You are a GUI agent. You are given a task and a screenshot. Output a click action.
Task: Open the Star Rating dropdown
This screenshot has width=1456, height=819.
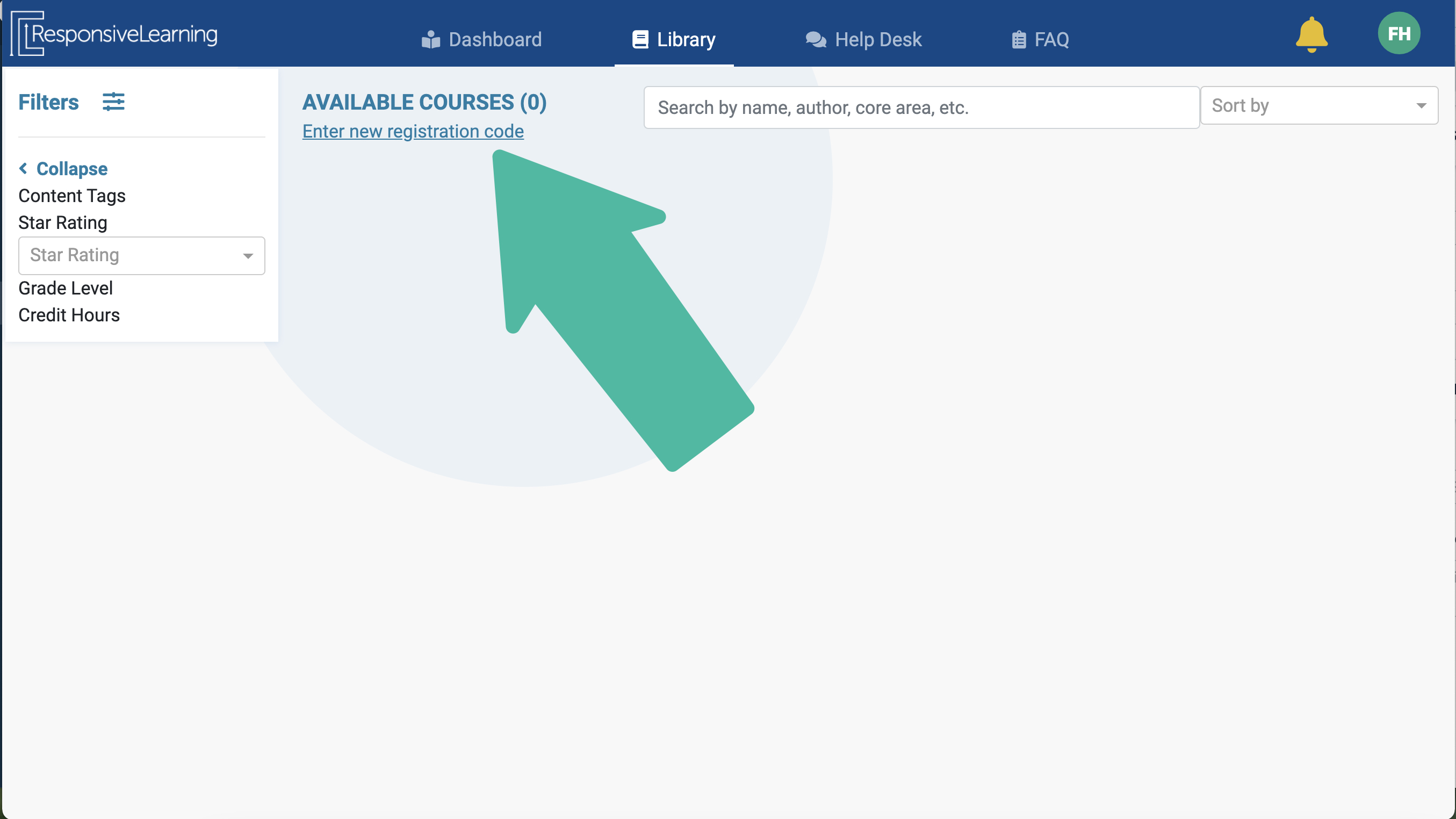click(141, 255)
